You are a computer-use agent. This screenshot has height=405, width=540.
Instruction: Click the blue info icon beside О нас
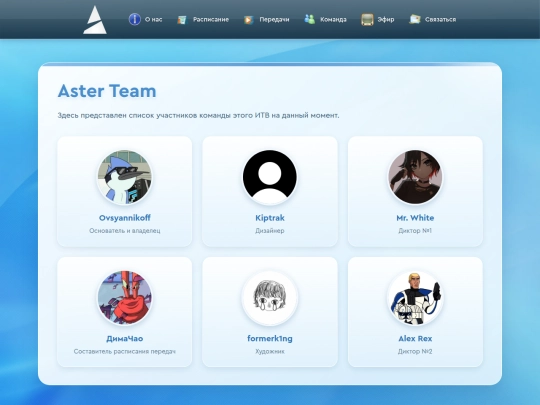135,19
